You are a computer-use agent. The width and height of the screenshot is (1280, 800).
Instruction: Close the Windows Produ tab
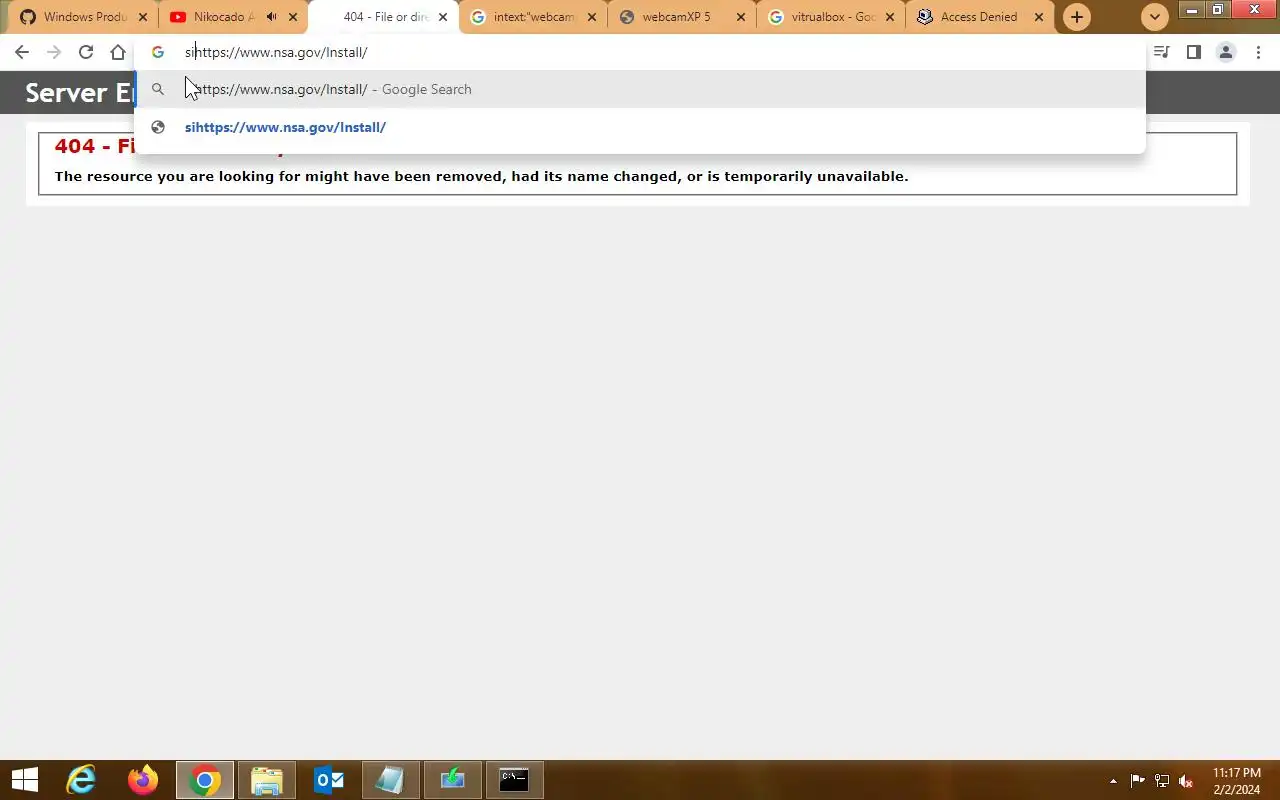click(143, 17)
